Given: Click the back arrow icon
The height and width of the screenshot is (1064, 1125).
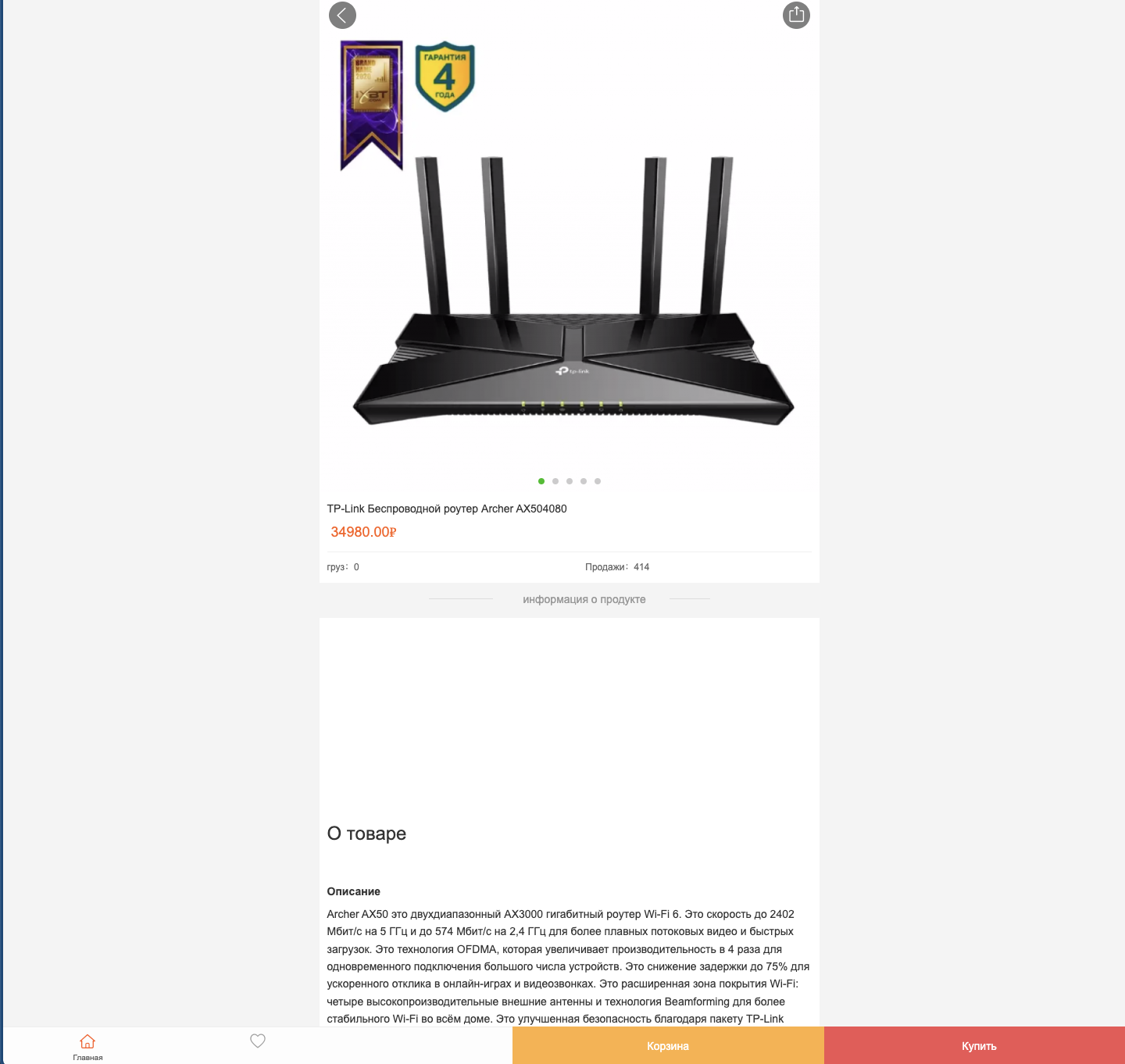Looking at the screenshot, I should [x=342, y=16].
